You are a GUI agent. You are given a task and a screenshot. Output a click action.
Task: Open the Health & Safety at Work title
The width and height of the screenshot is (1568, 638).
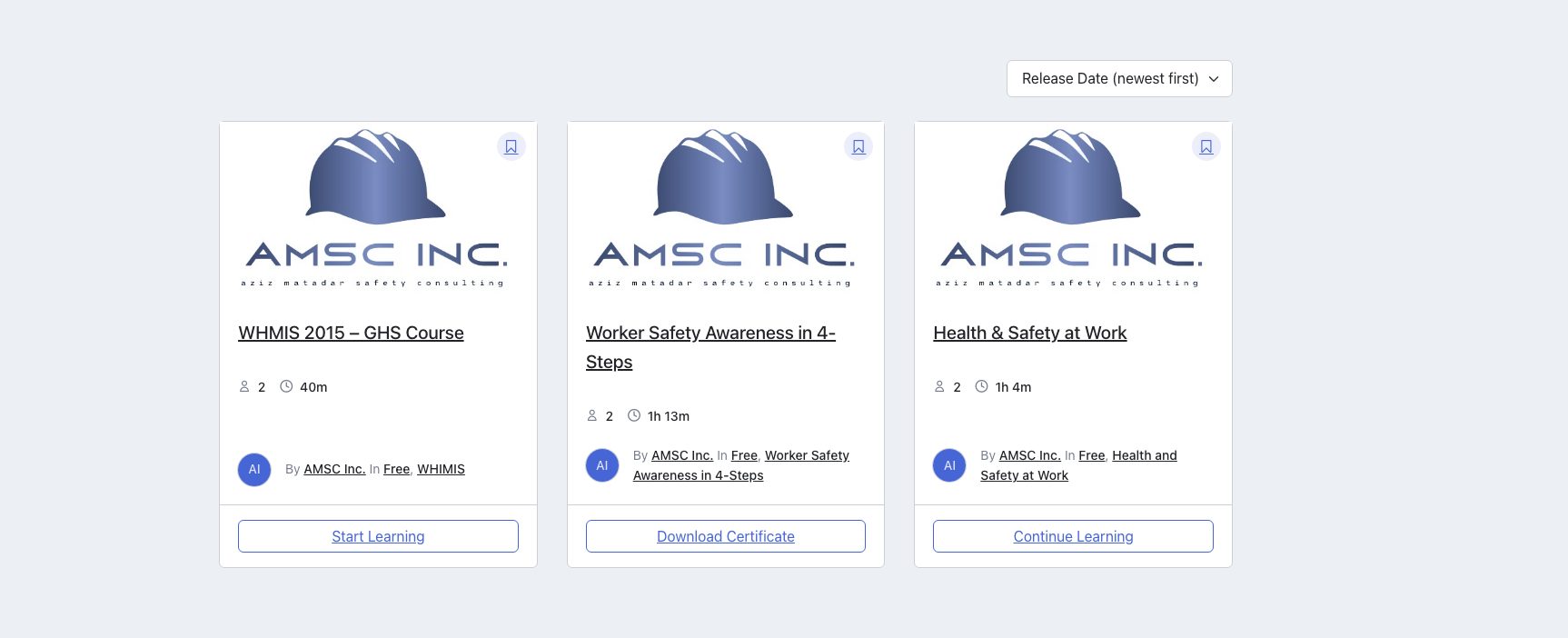click(x=1030, y=333)
